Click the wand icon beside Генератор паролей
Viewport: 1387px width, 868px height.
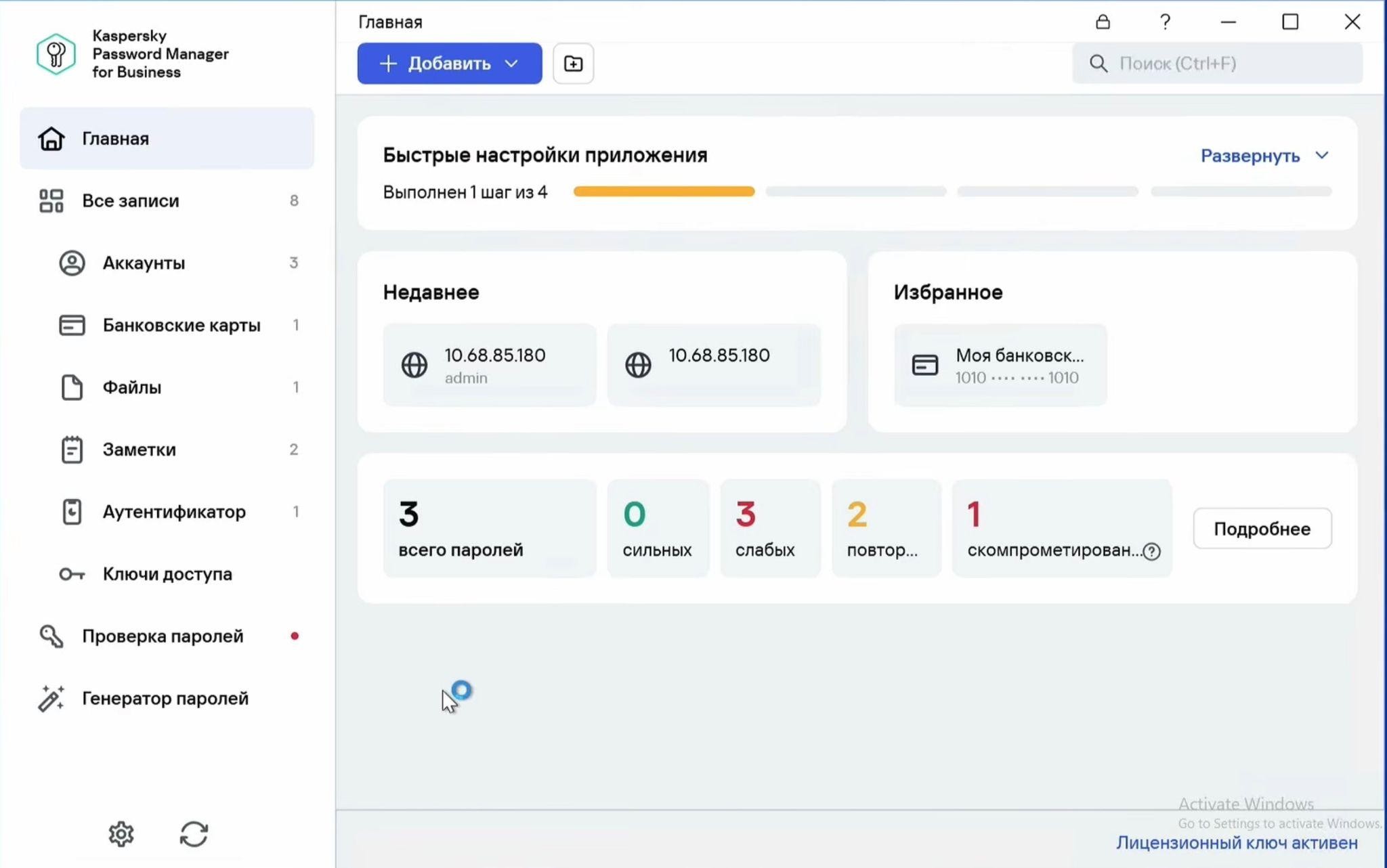point(51,698)
